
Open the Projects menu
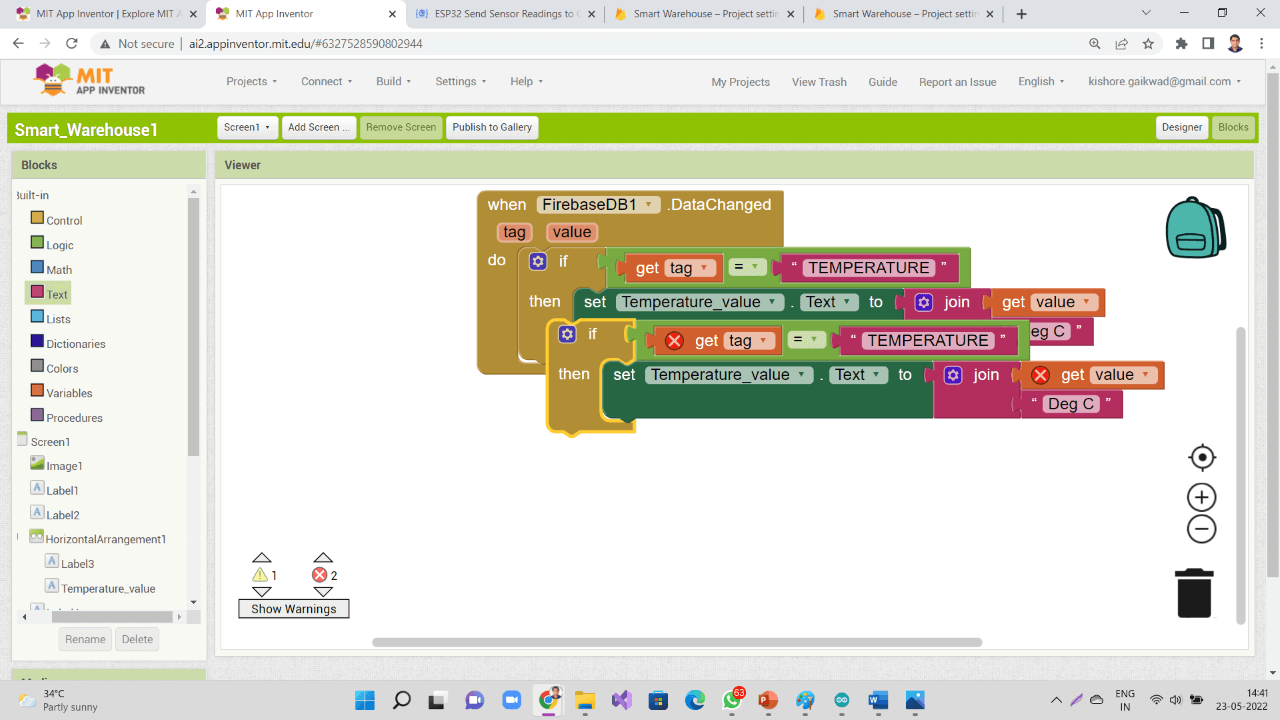[x=252, y=82]
